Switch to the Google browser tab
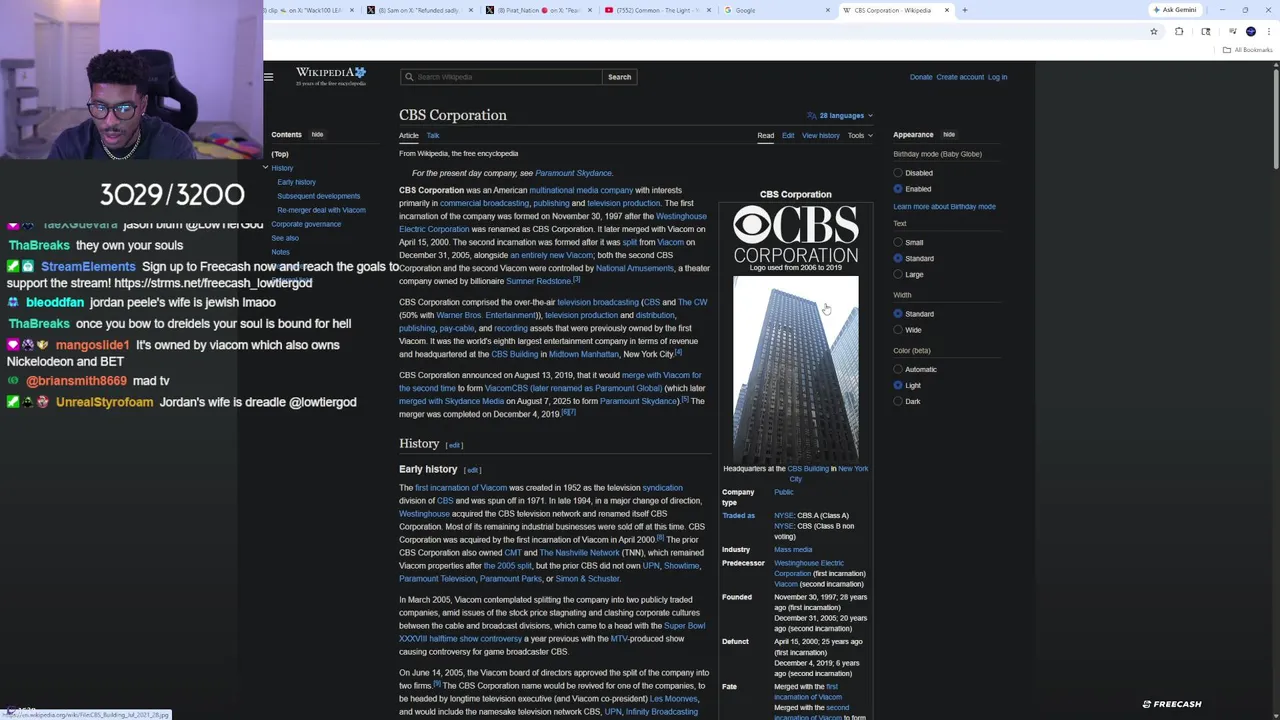The image size is (1280, 720). point(775,10)
